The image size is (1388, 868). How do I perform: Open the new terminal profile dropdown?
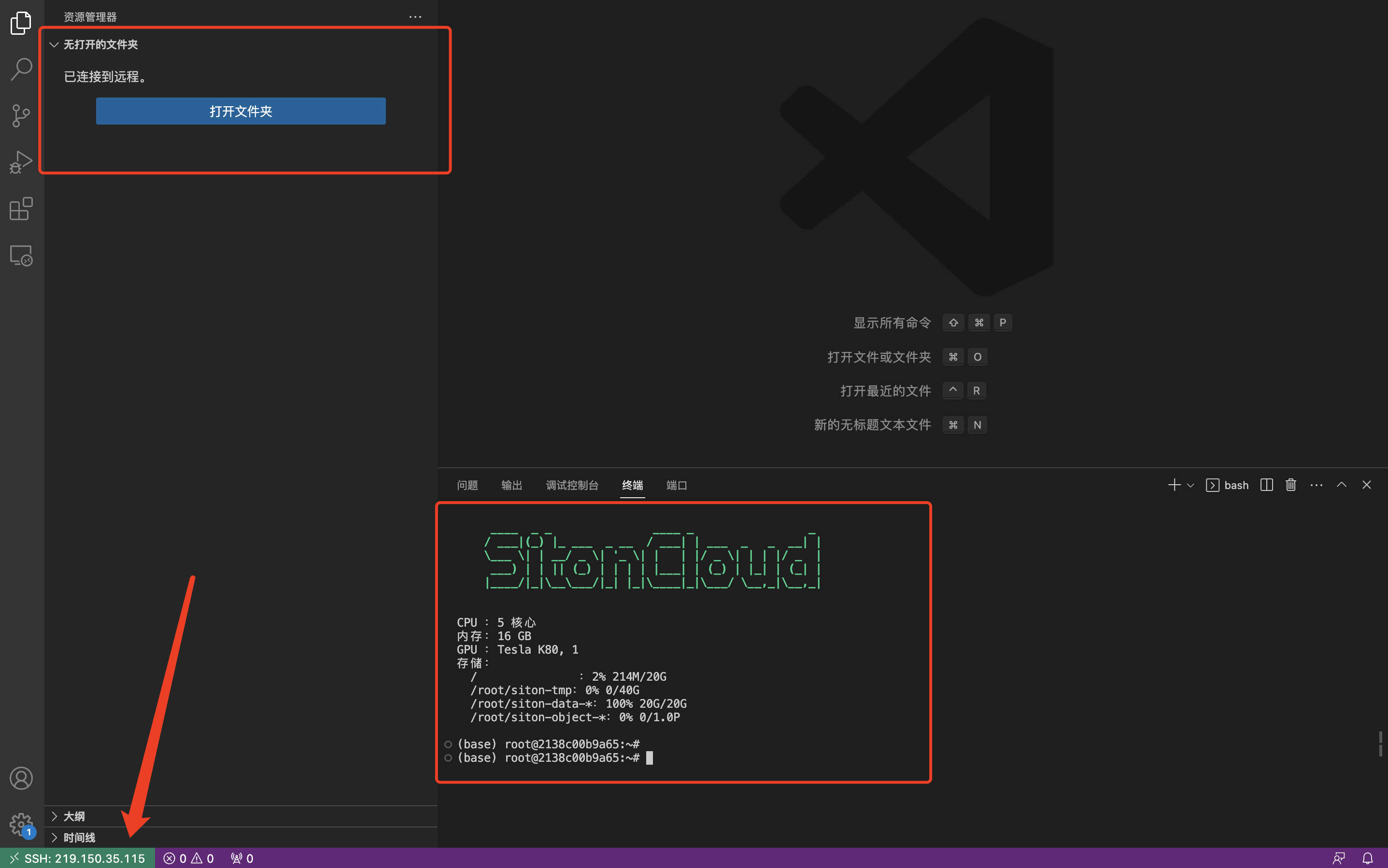point(1190,486)
